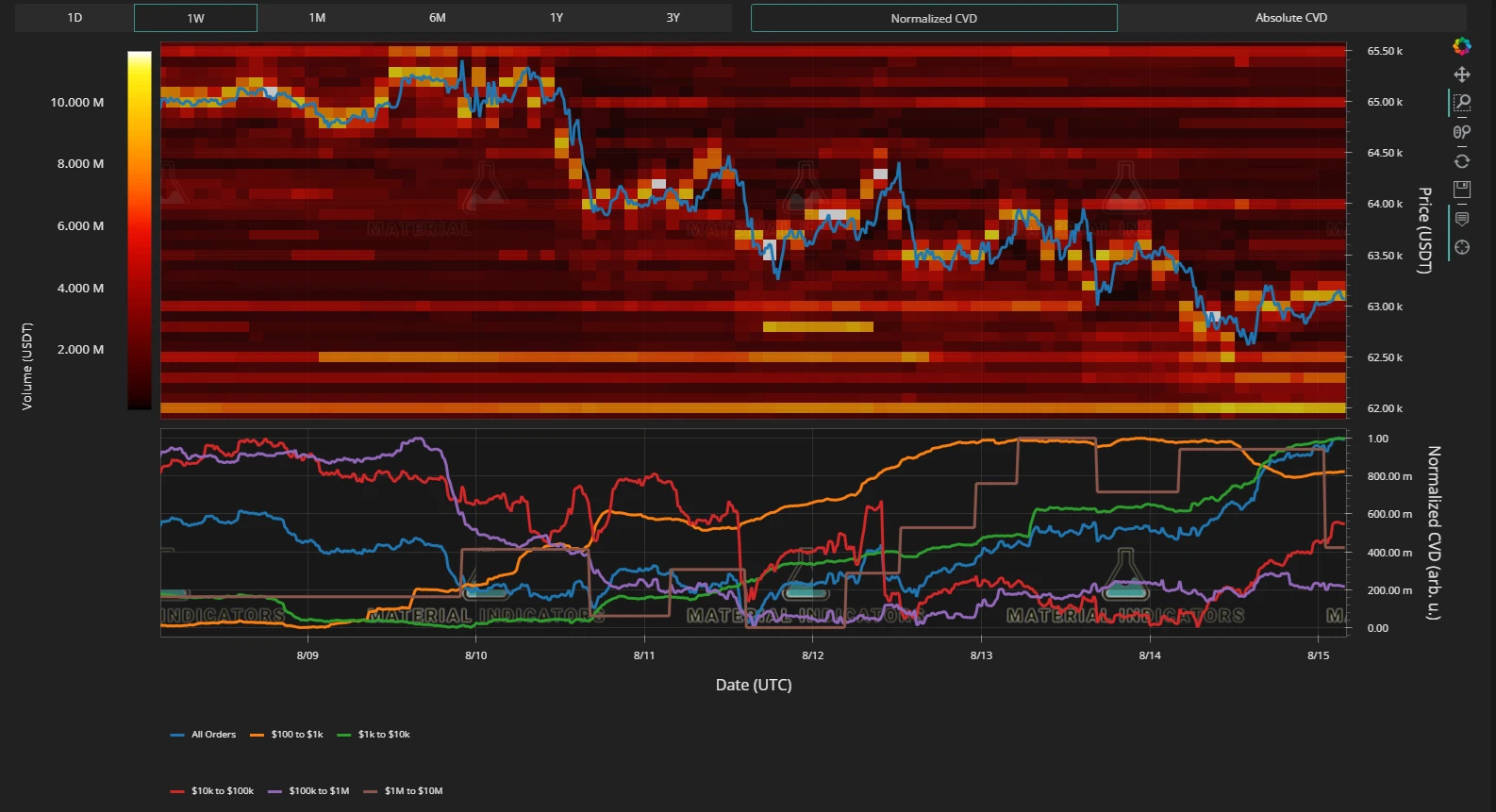The image size is (1496, 812).
Task: Click the volume heatmap color scale bar
Action: [x=140, y=230]
